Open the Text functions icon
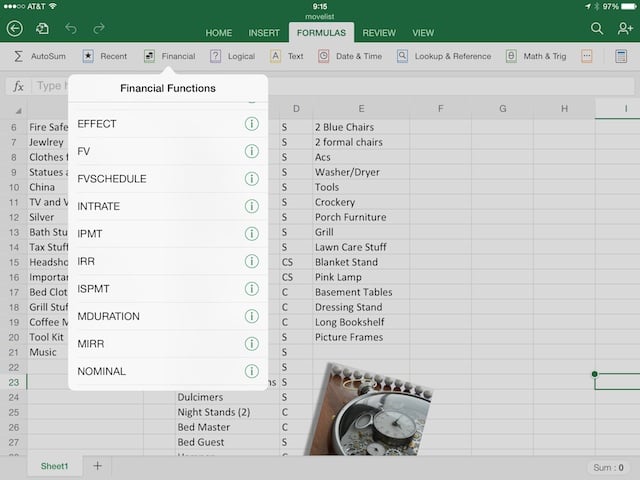Screen dimensions: 640x480 (x=276, y=56)
